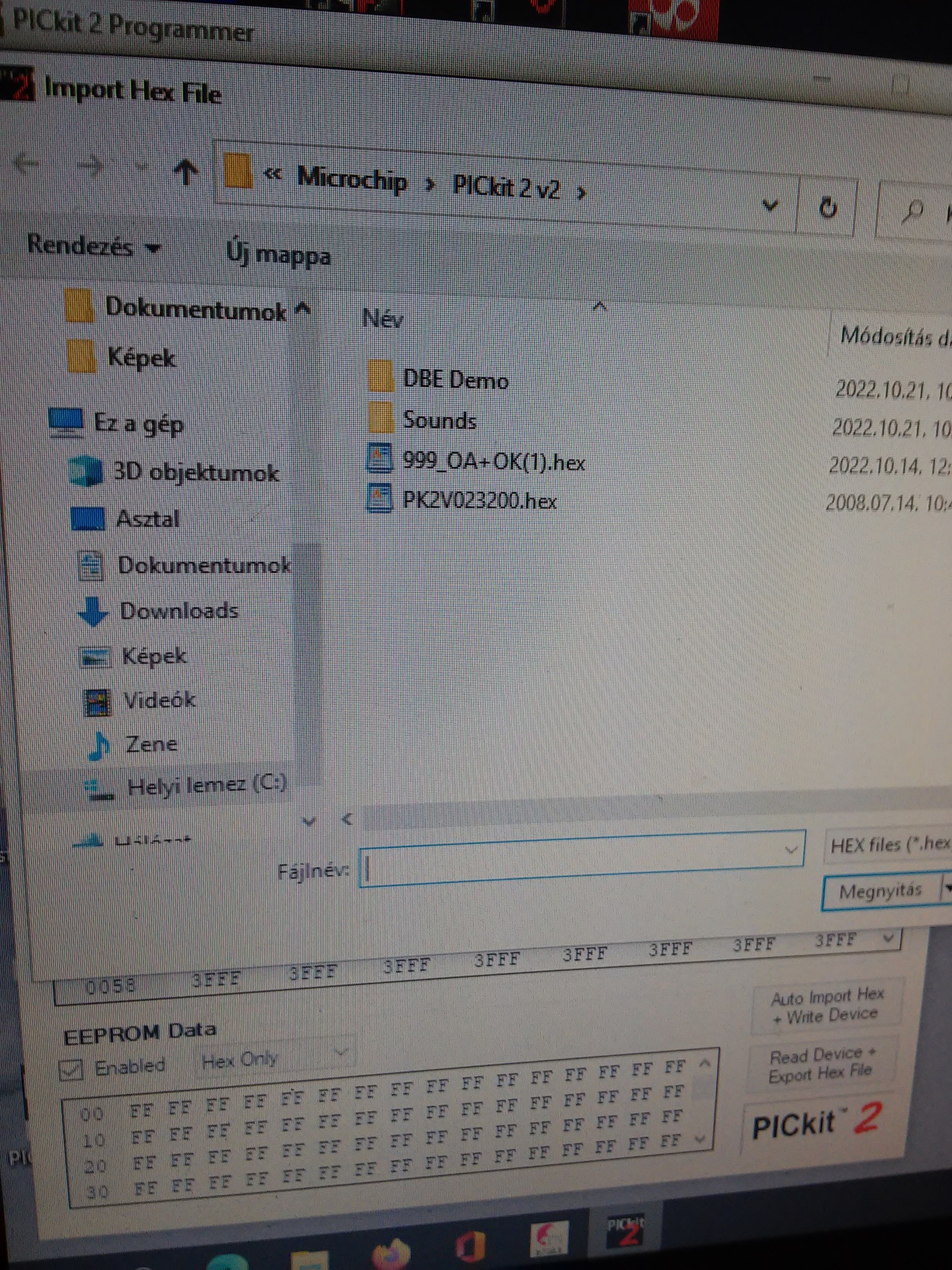Click the Helyi lemez (C:) label
952x1270 pixels.
click(x=207, y=785)
